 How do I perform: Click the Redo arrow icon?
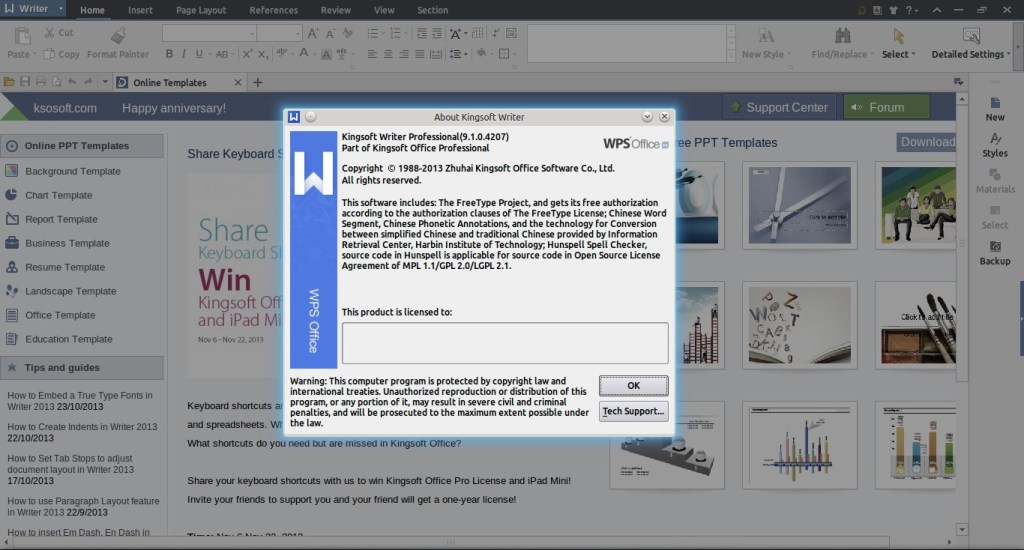88,82
